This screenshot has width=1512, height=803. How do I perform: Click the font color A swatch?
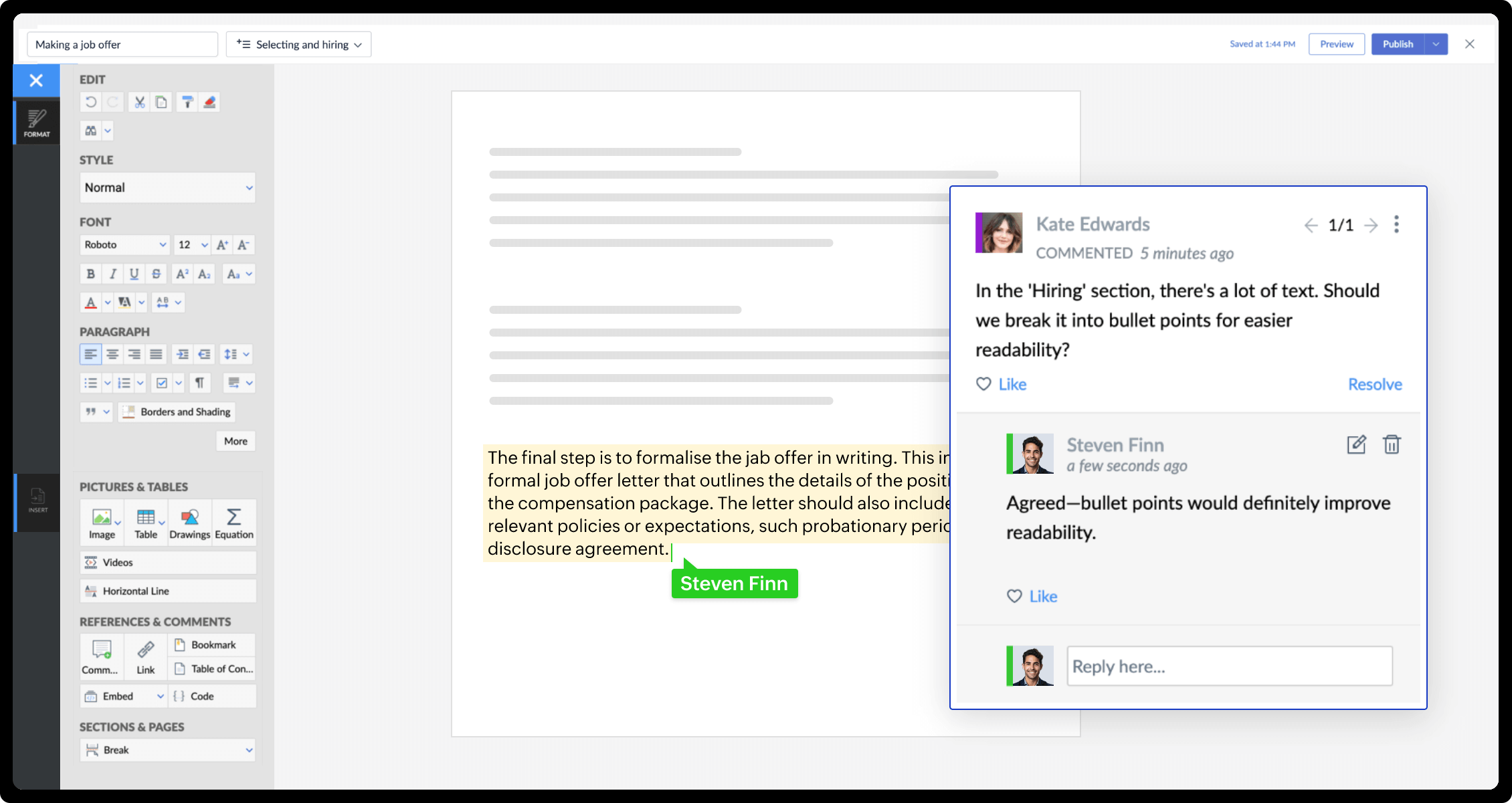click(x=91, y=302)
